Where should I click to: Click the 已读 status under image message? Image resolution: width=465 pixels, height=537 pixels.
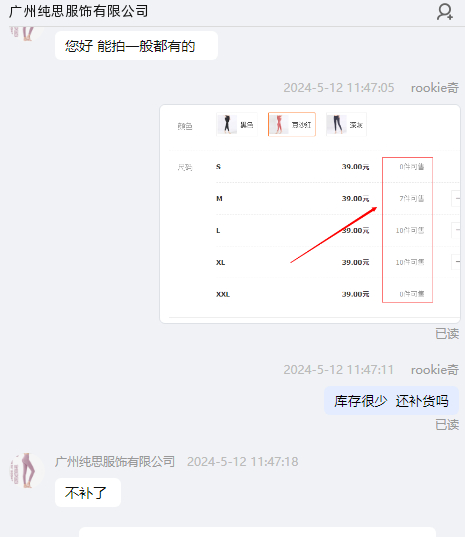coord(447,334)
